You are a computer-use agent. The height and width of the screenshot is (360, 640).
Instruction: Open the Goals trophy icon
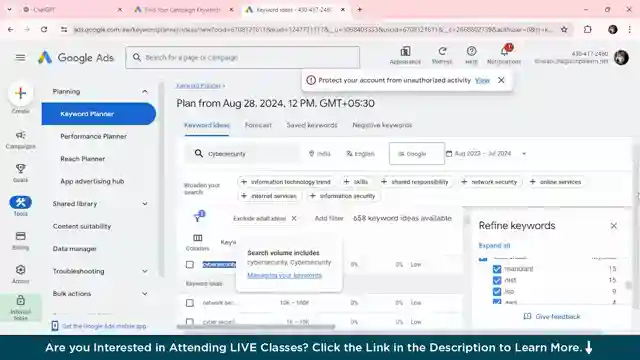click(x=20, y=169)
